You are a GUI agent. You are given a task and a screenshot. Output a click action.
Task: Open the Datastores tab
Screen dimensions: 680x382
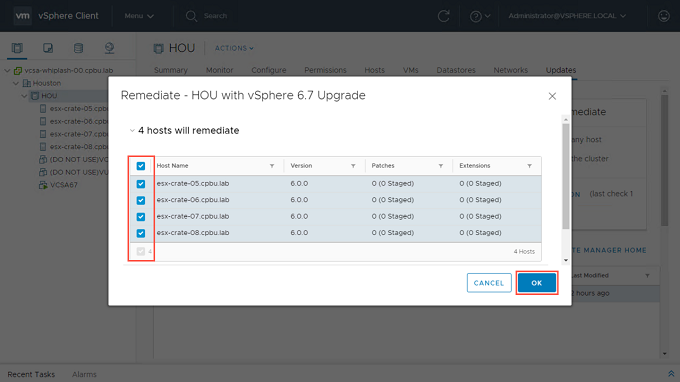coord(456,70)
